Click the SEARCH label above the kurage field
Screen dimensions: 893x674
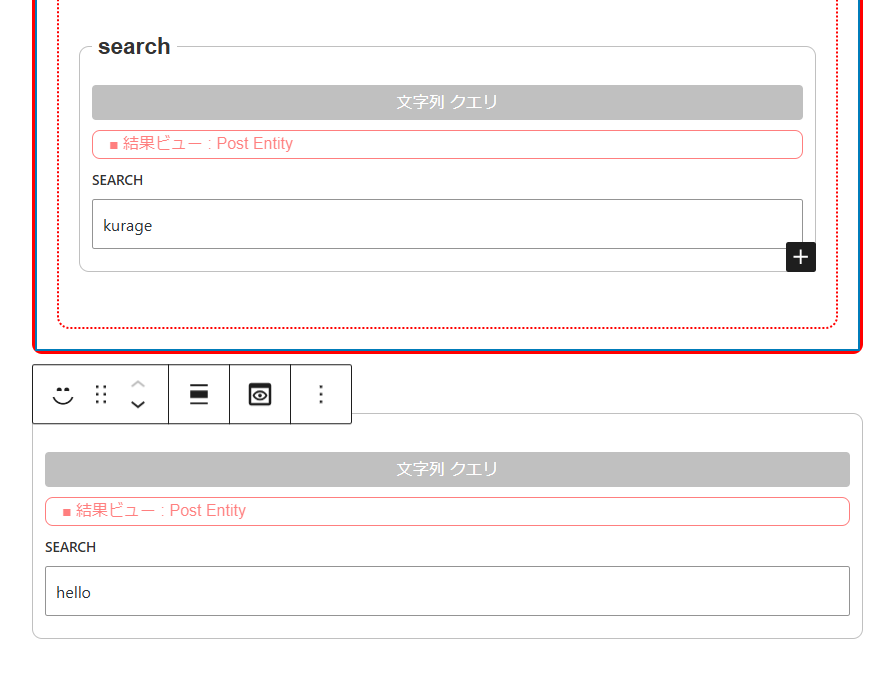[117, 180]
